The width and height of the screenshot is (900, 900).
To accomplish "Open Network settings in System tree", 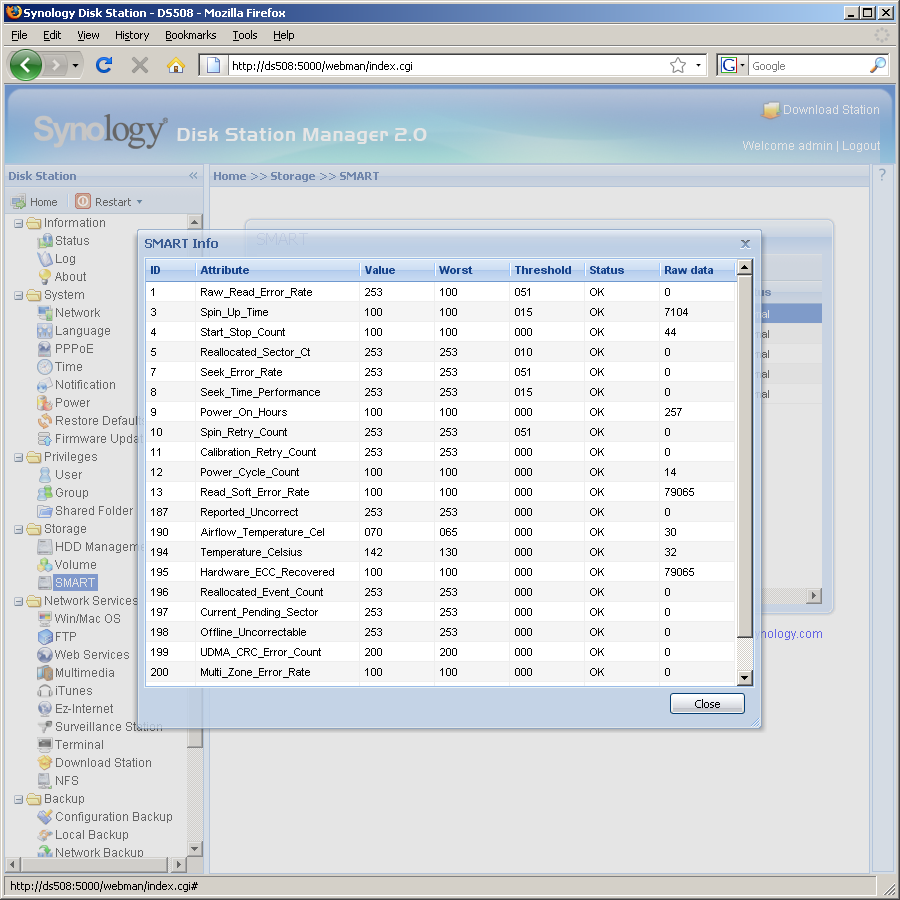I will 77,313.
